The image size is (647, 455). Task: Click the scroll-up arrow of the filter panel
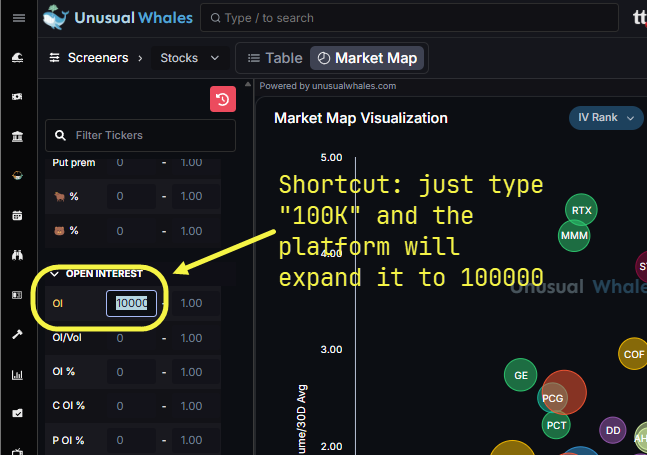(248, 84)
